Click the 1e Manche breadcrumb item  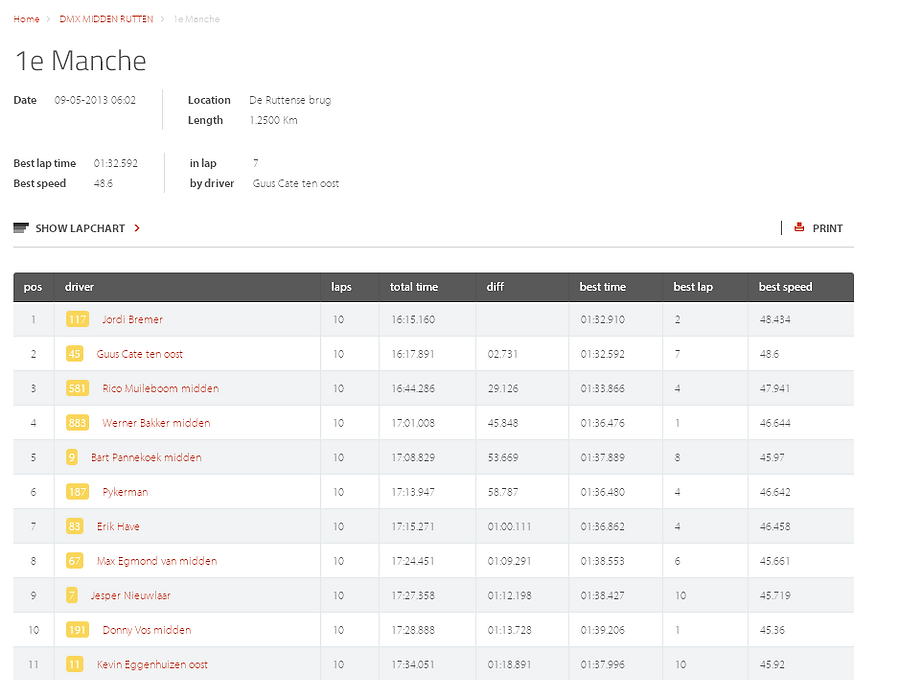pyautogui.click(x=196, y=19)
